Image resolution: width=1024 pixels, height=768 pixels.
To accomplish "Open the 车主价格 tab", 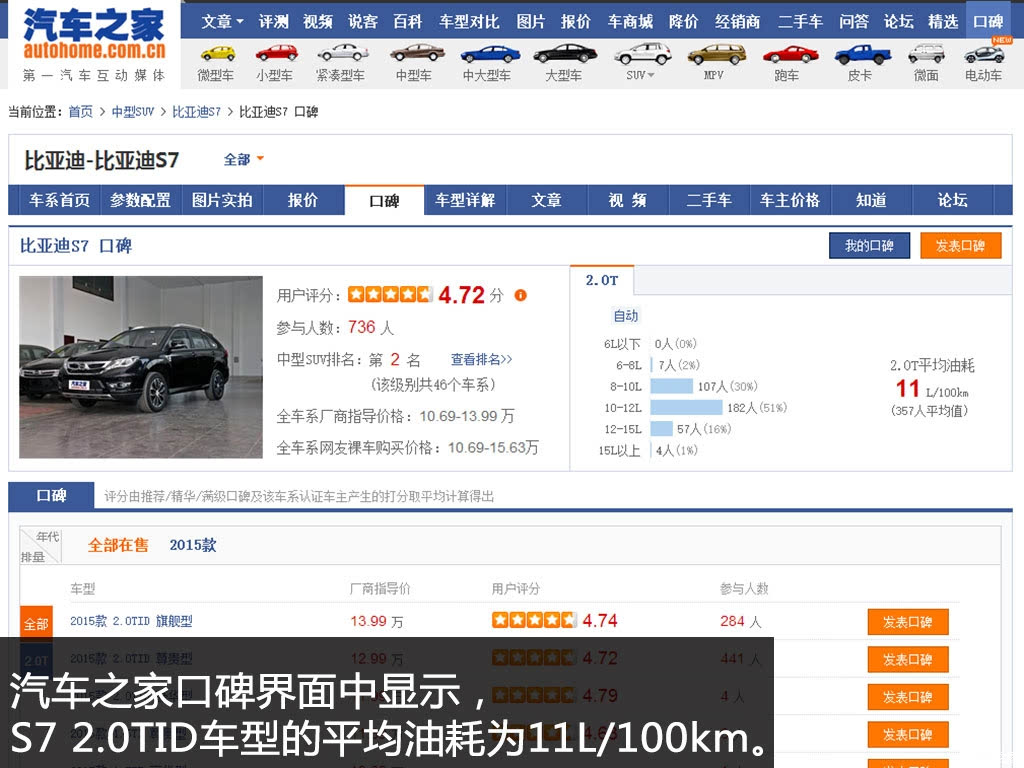I will (x=790, y=200).
